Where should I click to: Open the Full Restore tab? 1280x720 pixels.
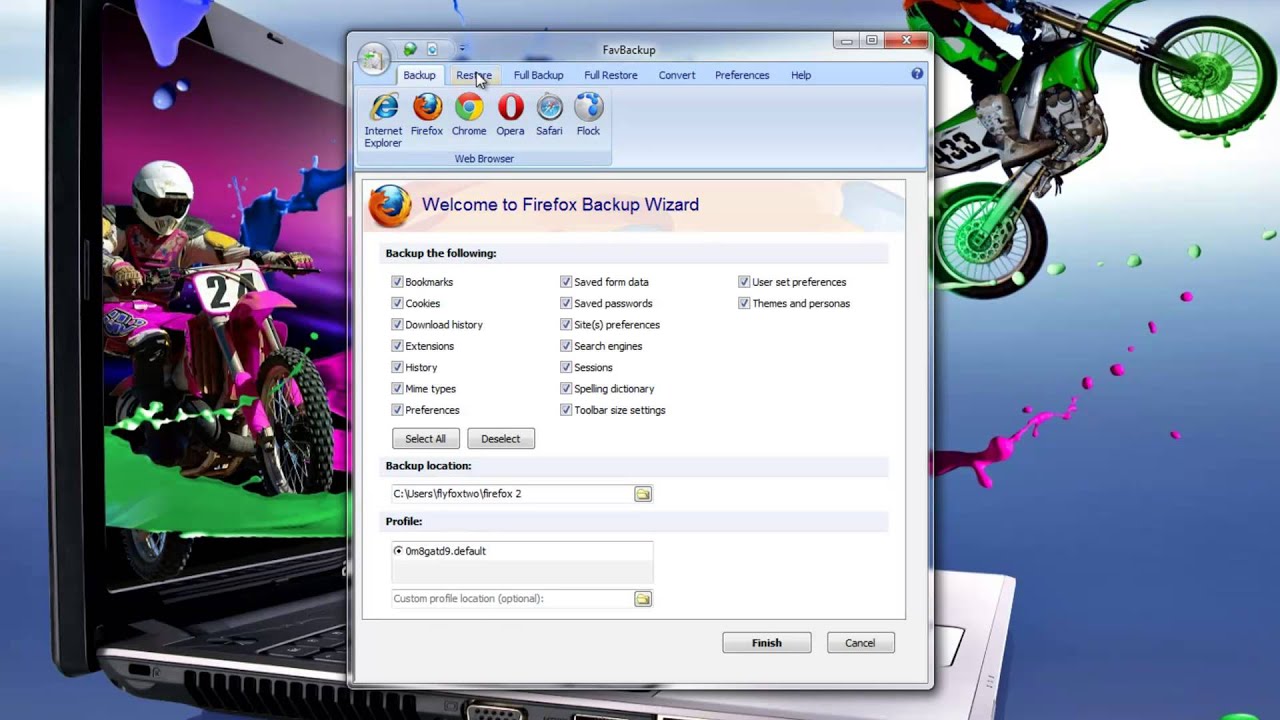(x=610, y=75)
